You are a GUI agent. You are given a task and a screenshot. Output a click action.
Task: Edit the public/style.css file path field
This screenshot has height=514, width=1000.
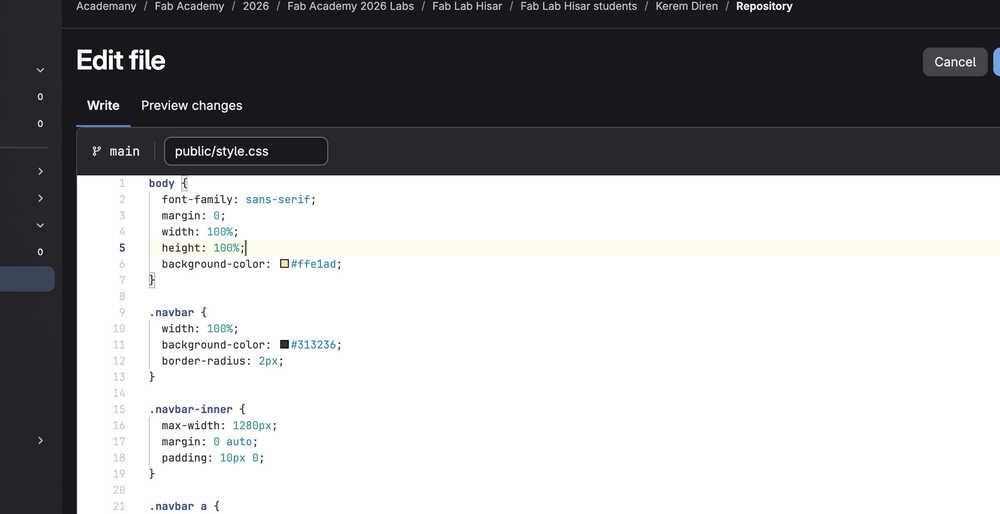pos(246,151)
